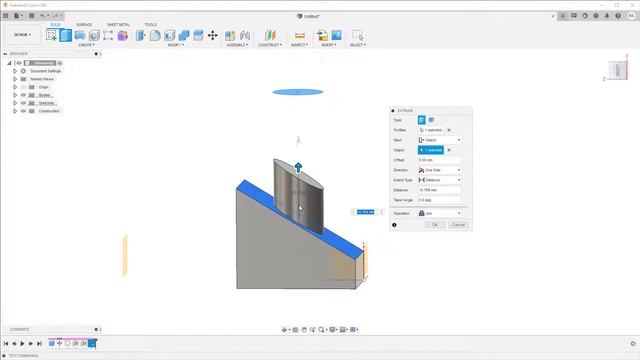
Task: Activate the root component radio button
Action: pyautogui.click(x=60, y=63)
